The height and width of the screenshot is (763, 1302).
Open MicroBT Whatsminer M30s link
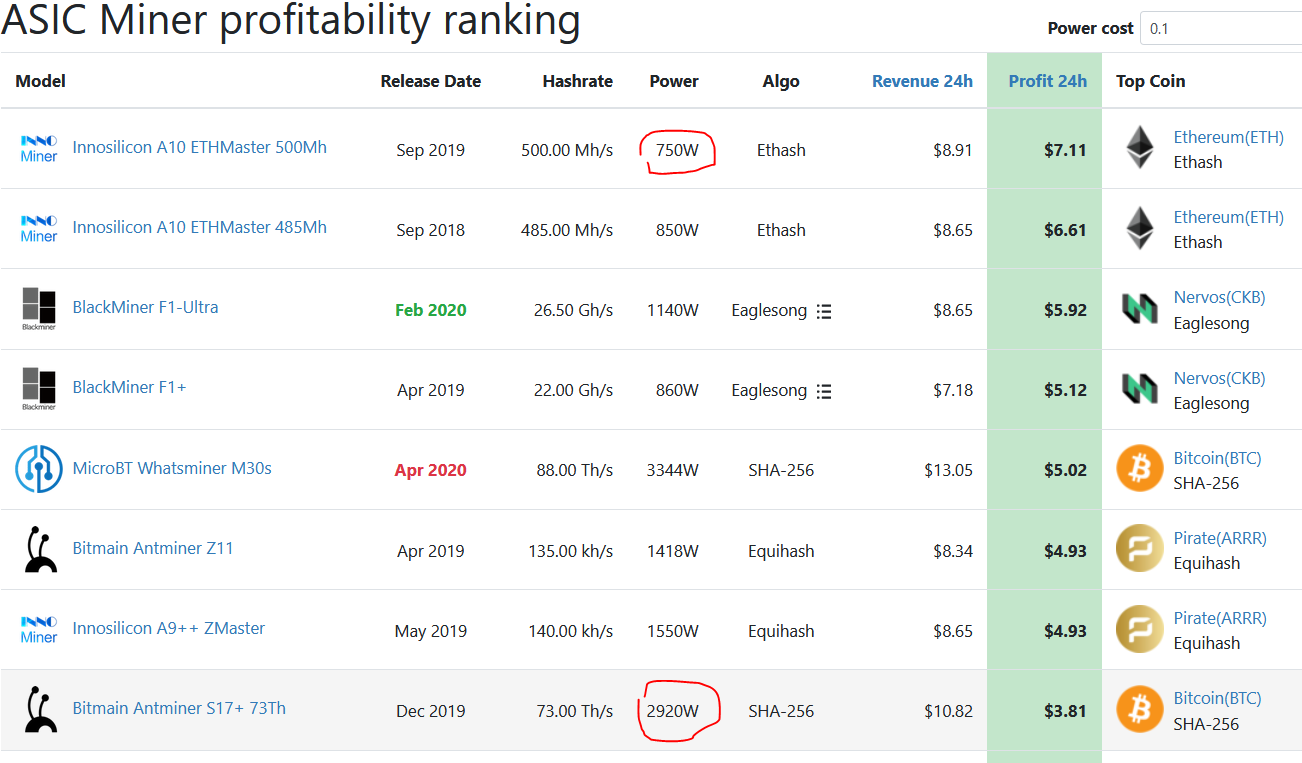coord(172,468)
